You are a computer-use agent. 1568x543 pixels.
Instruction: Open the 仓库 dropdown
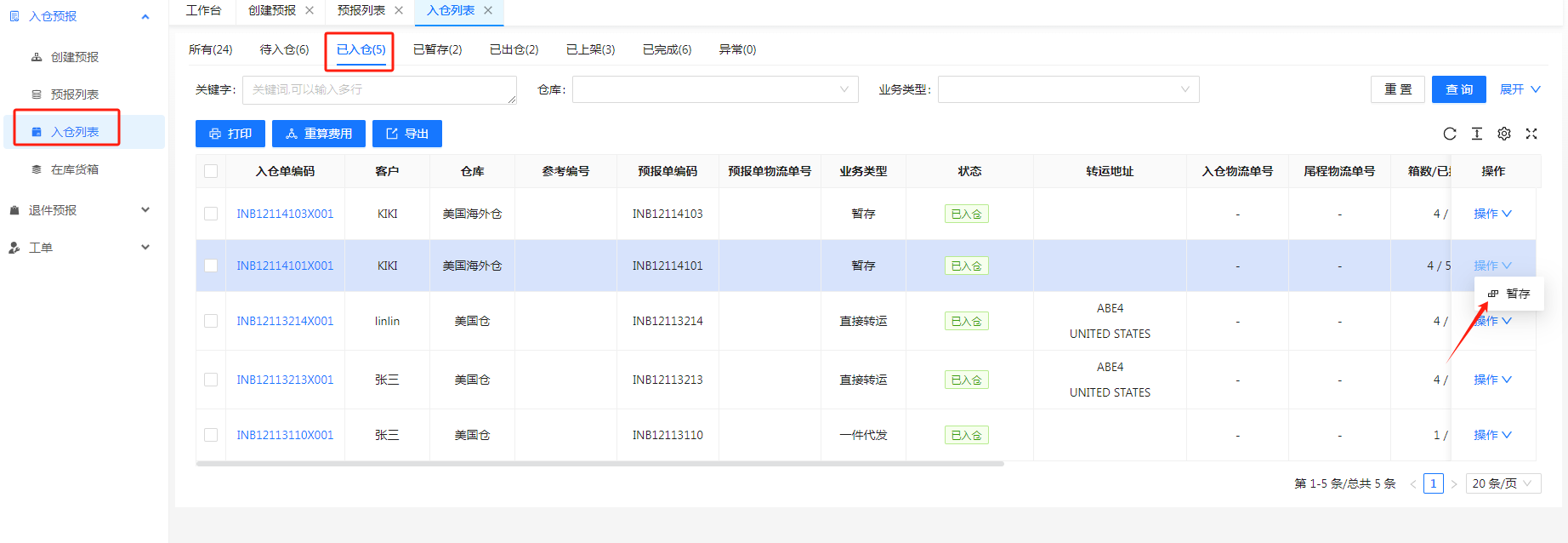(715, 89)
